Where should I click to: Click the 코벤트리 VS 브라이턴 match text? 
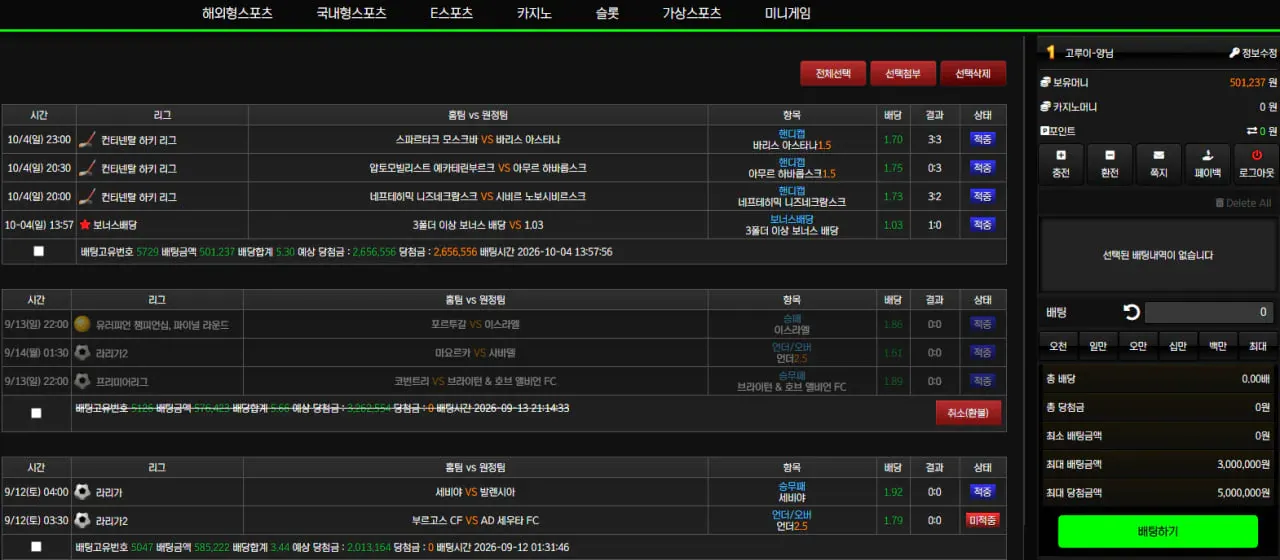(x=475, y=381)
